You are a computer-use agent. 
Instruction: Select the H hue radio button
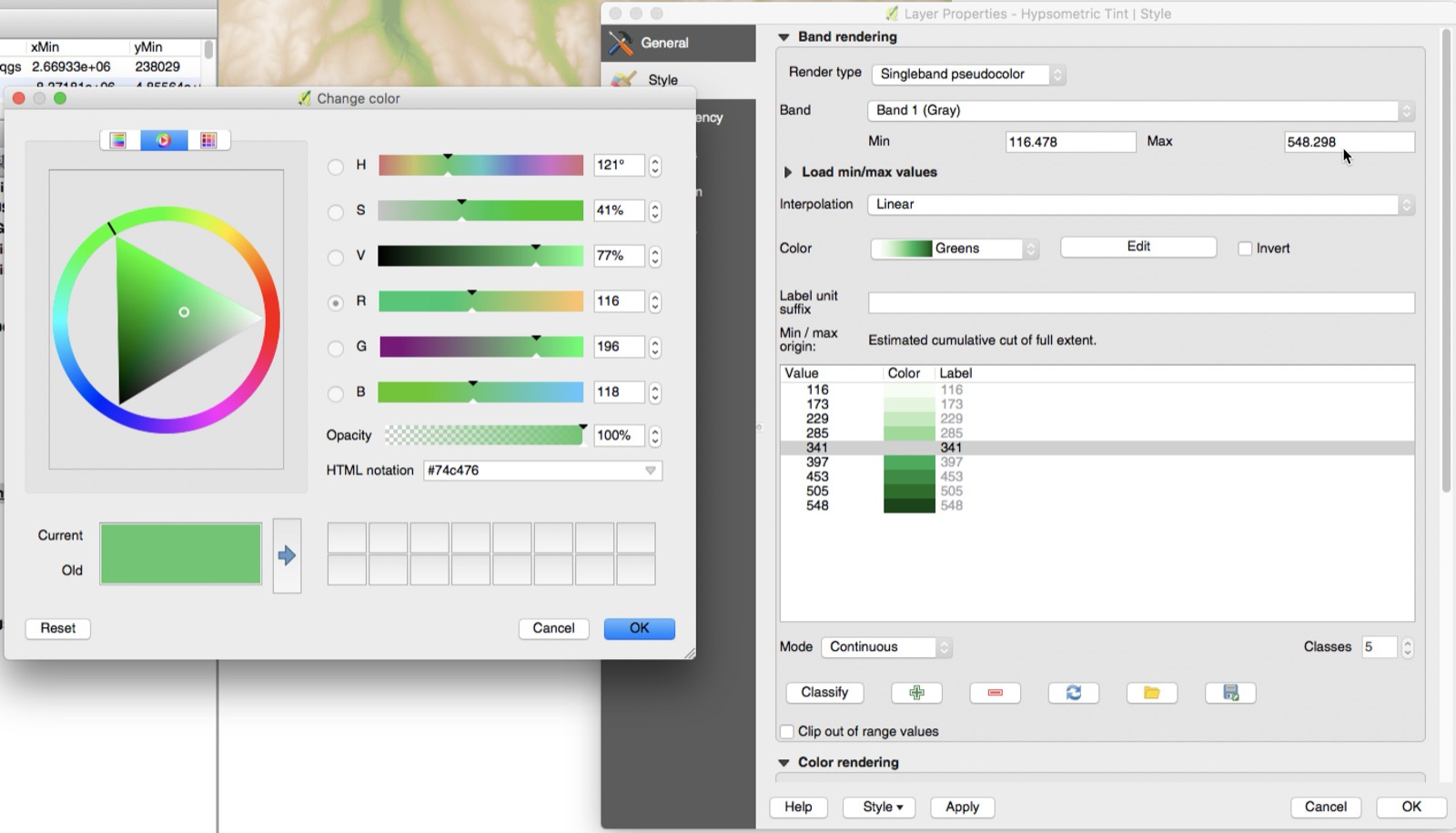pyautogui.click(x=336, y=167)
